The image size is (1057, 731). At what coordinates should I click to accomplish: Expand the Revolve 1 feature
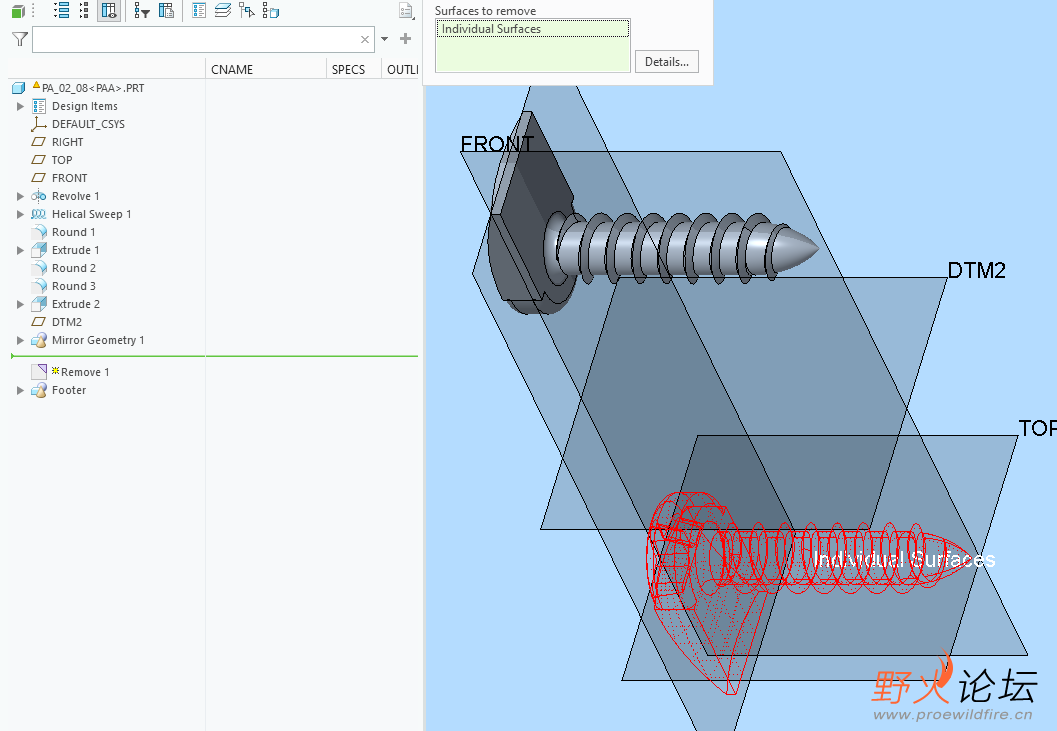click(x=20, y=196)
